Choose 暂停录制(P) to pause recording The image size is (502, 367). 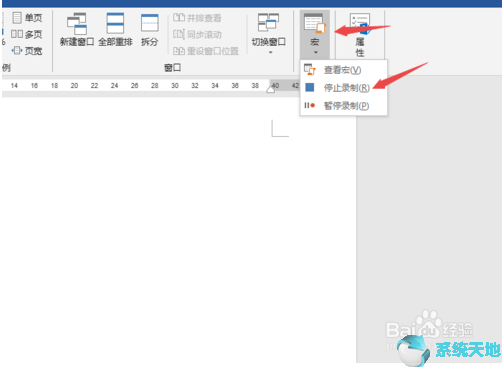pos(344,106)
